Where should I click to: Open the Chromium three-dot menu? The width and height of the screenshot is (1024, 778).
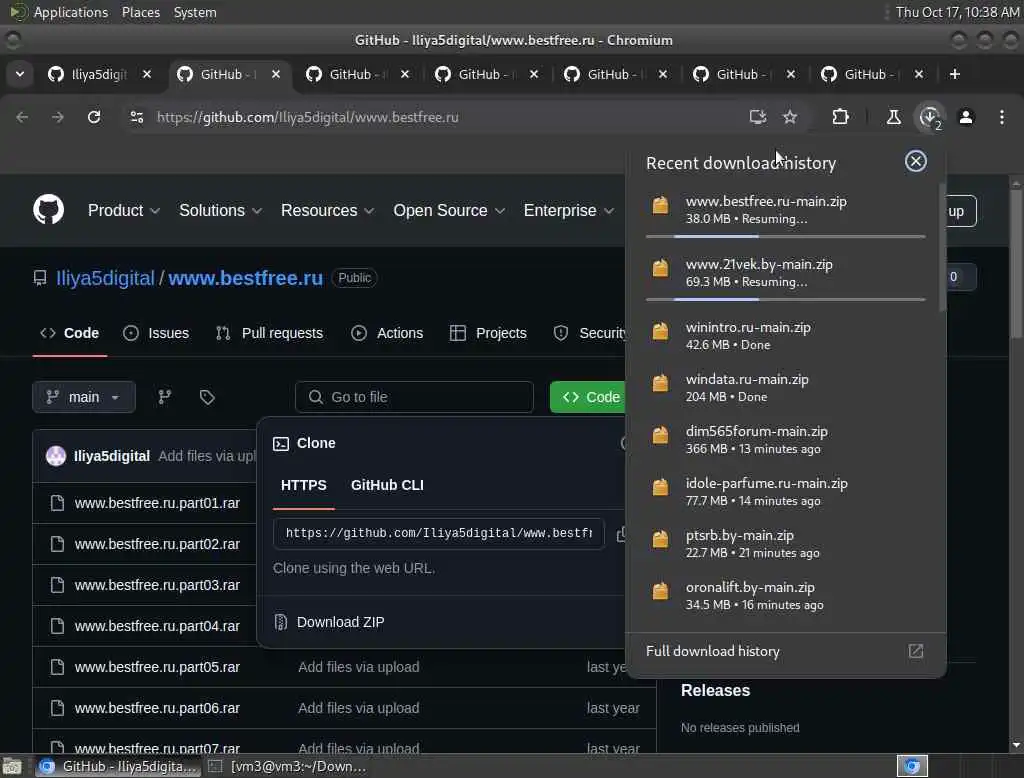coord(1002,117)
